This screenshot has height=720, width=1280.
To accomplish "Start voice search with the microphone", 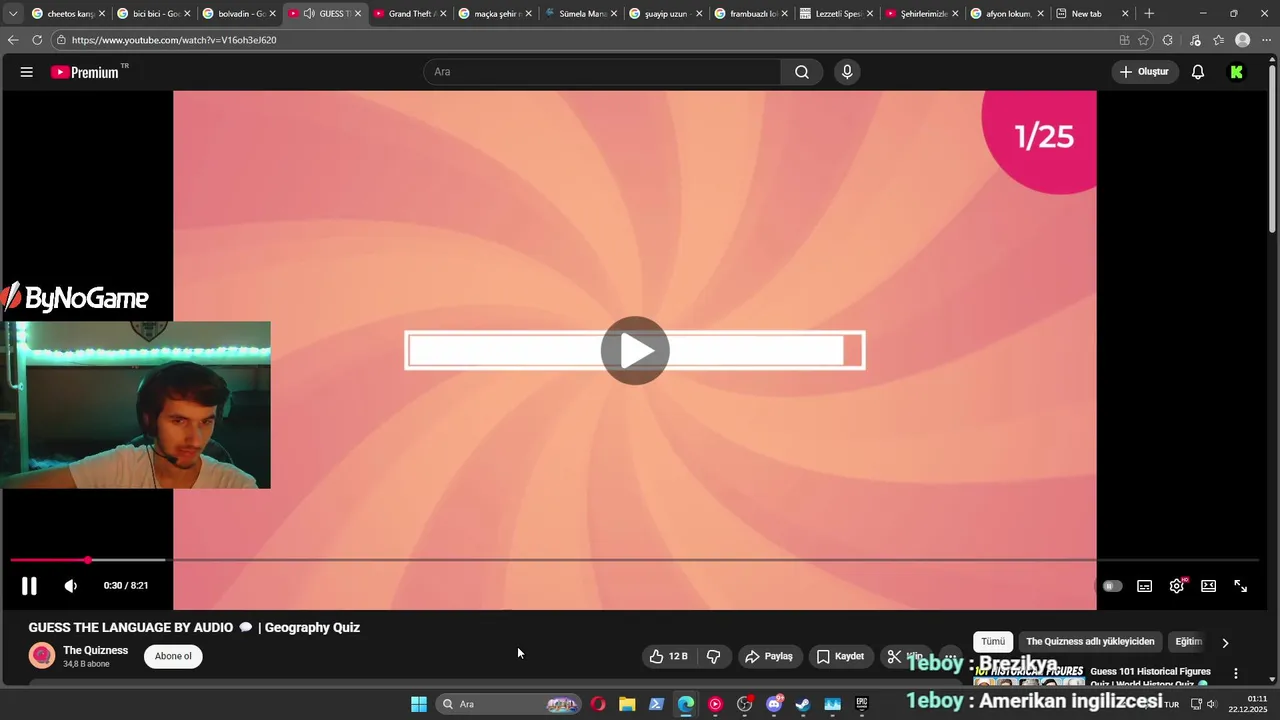I will pos(847,72).
